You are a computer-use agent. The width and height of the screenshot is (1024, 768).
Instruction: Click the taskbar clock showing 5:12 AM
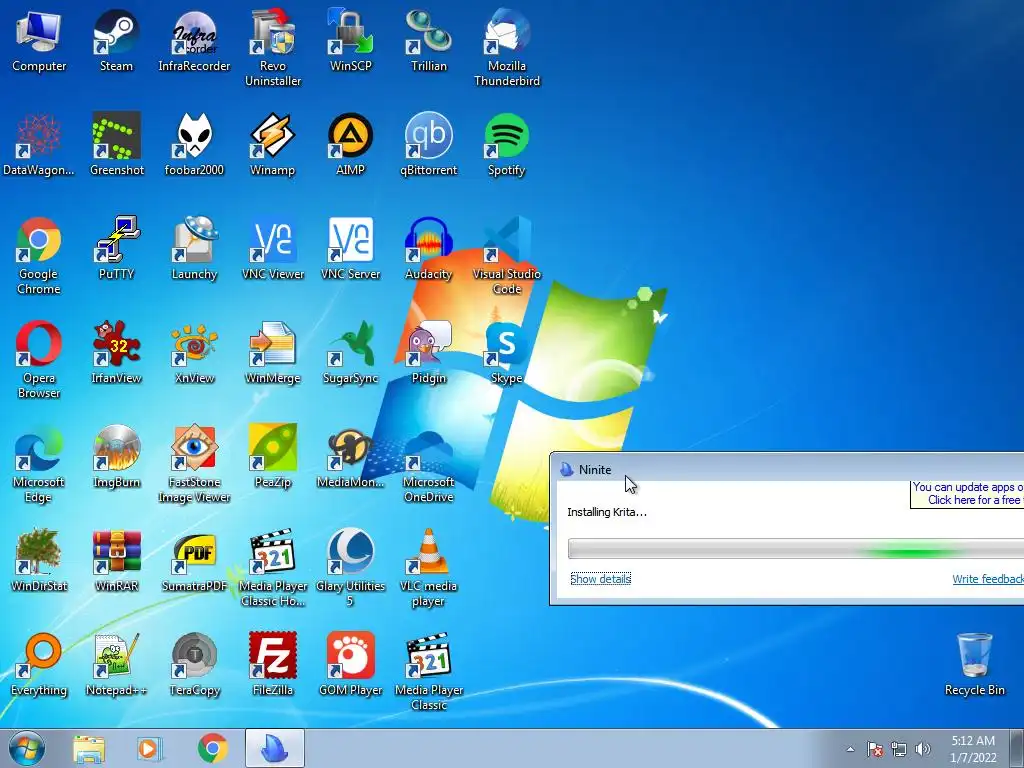973,749
